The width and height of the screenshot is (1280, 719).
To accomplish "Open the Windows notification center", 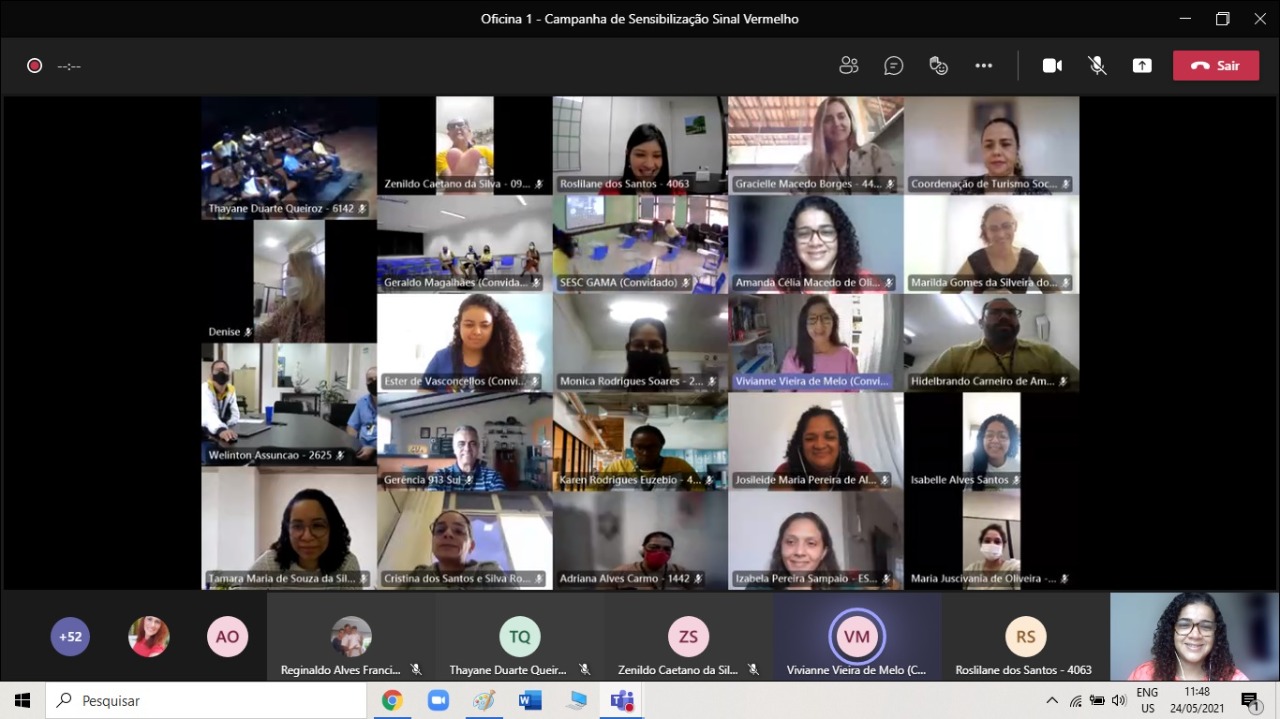I will pyautogui.click(x=1250, y=701).
